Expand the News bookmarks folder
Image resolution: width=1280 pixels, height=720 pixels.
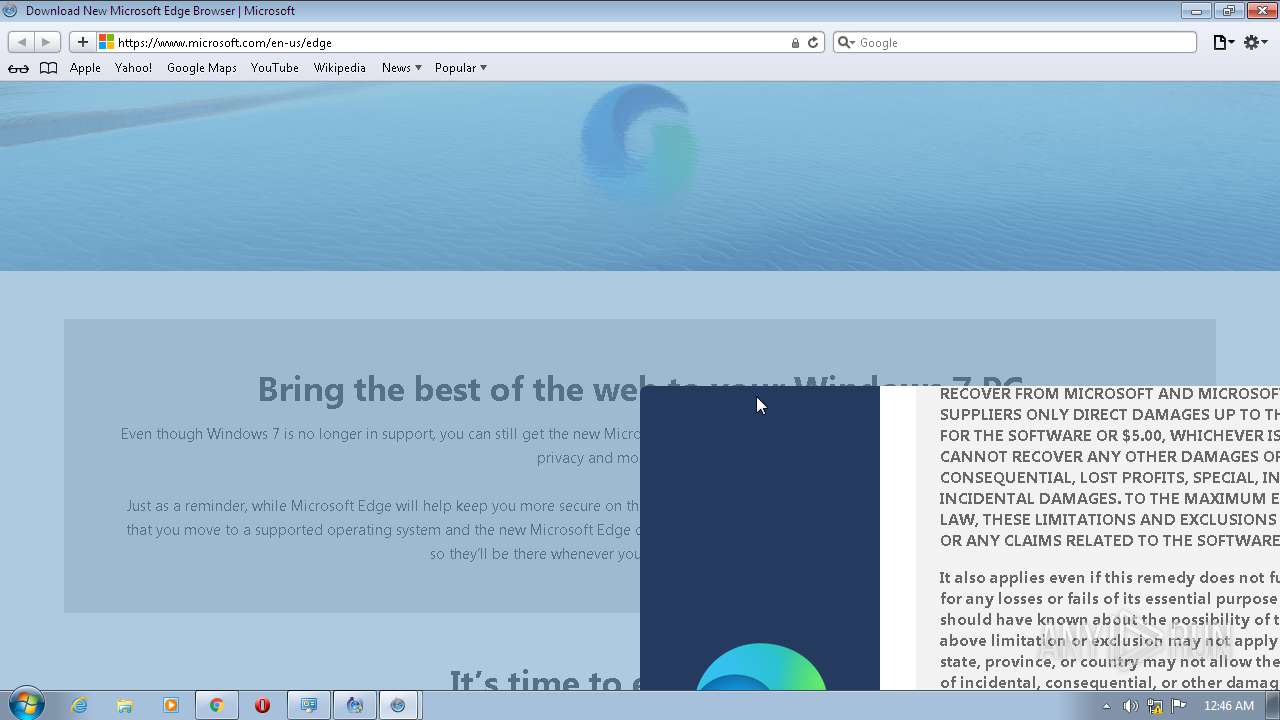click(x=401, y=68)
